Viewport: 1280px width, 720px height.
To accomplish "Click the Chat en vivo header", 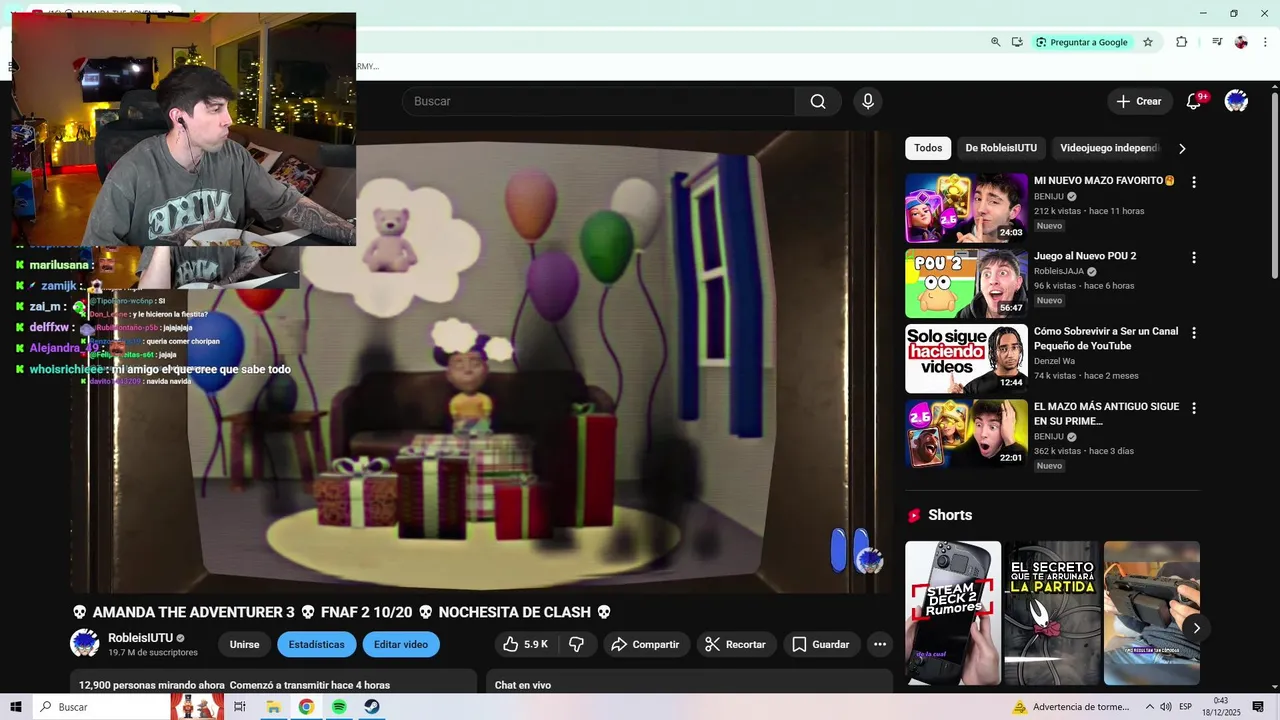I will pyautogui.click(x=523, y=685).
